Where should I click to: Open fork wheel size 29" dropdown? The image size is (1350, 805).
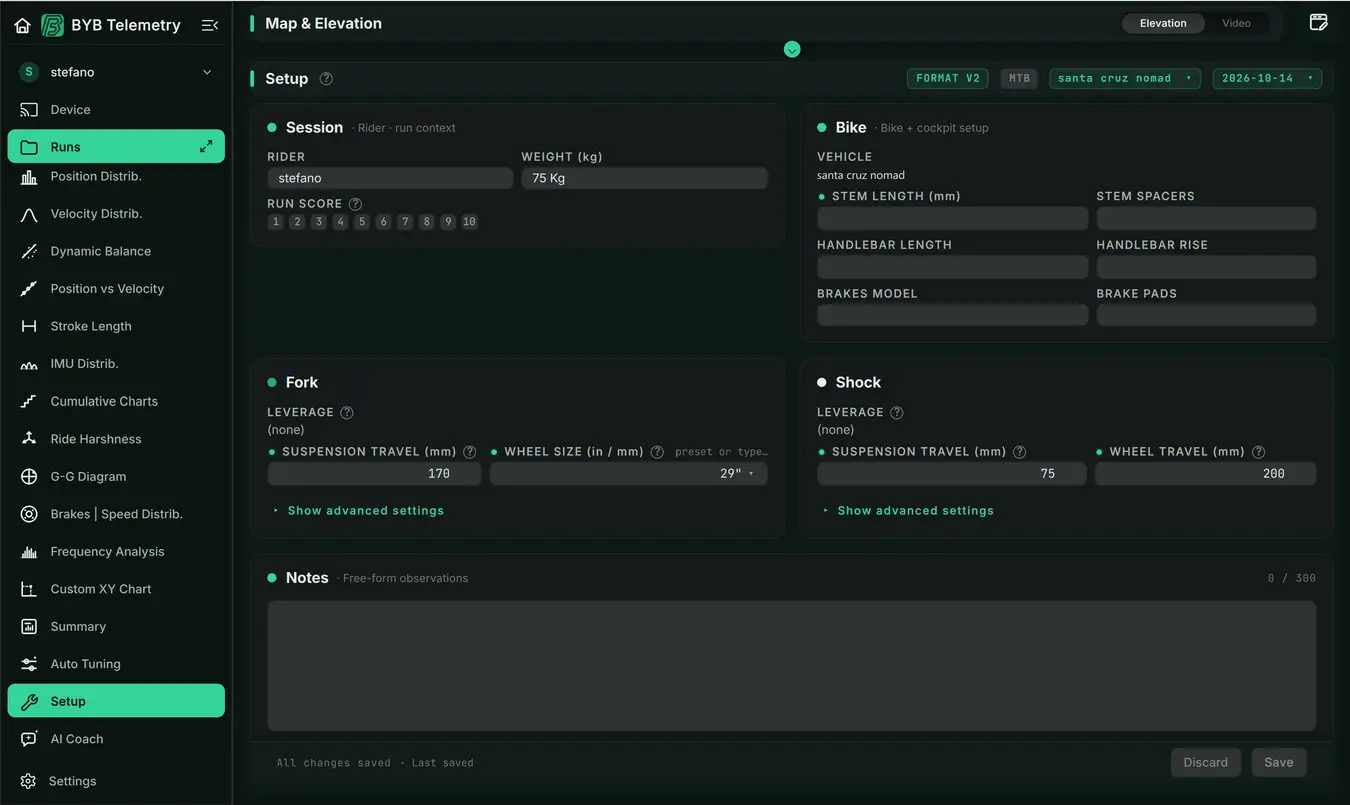pos(629,474)
